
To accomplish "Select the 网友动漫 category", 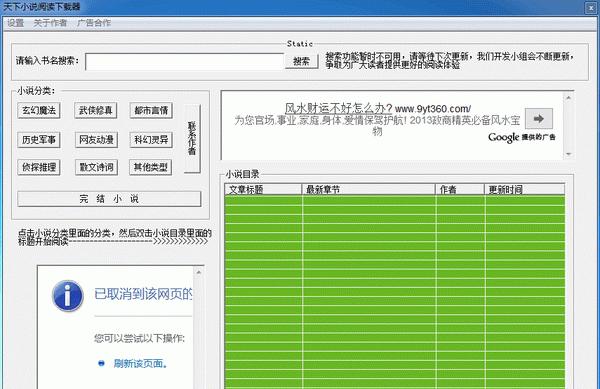I will (96, 140).
